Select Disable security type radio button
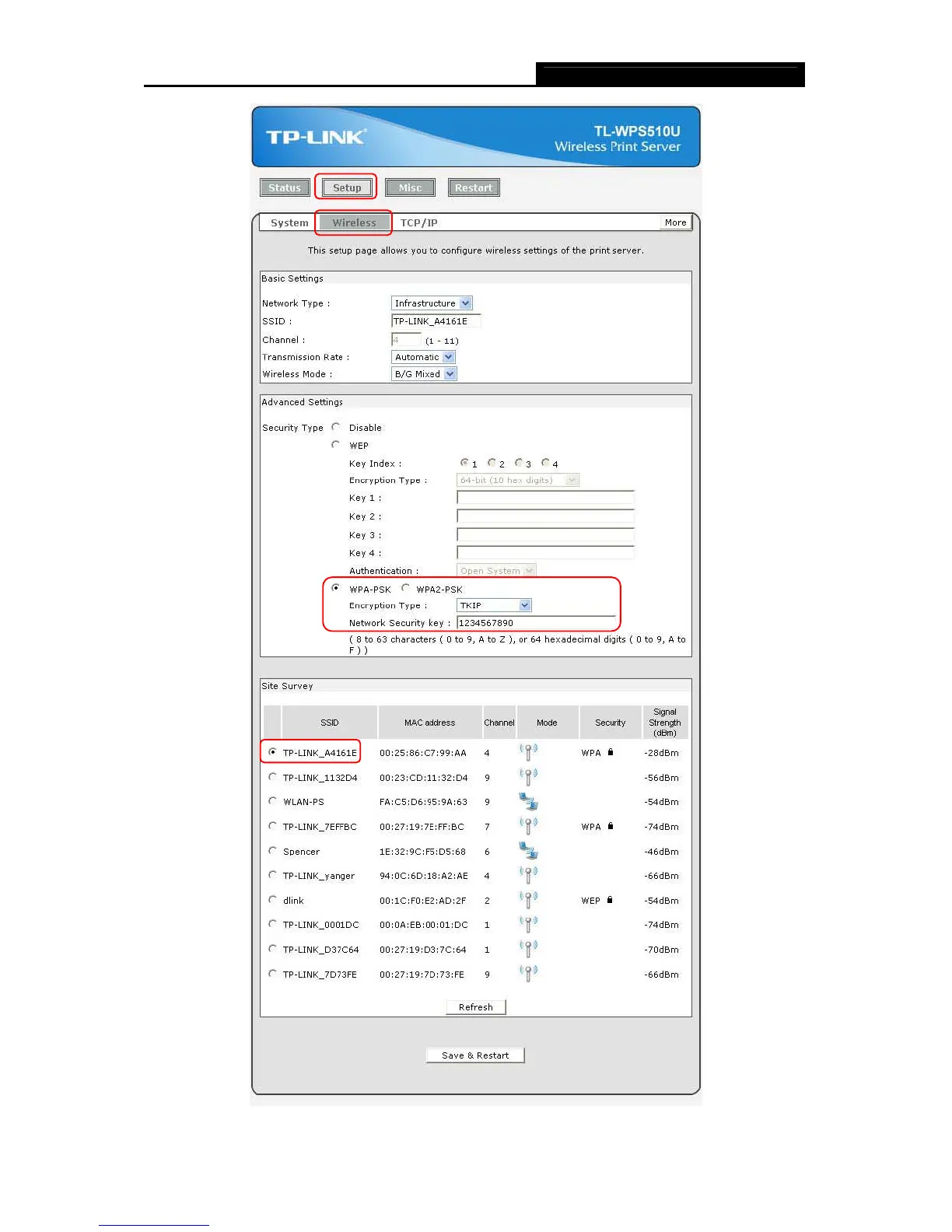Image resolution: width=952 pixels, height=1232 pixels. [x=335, y=427]
